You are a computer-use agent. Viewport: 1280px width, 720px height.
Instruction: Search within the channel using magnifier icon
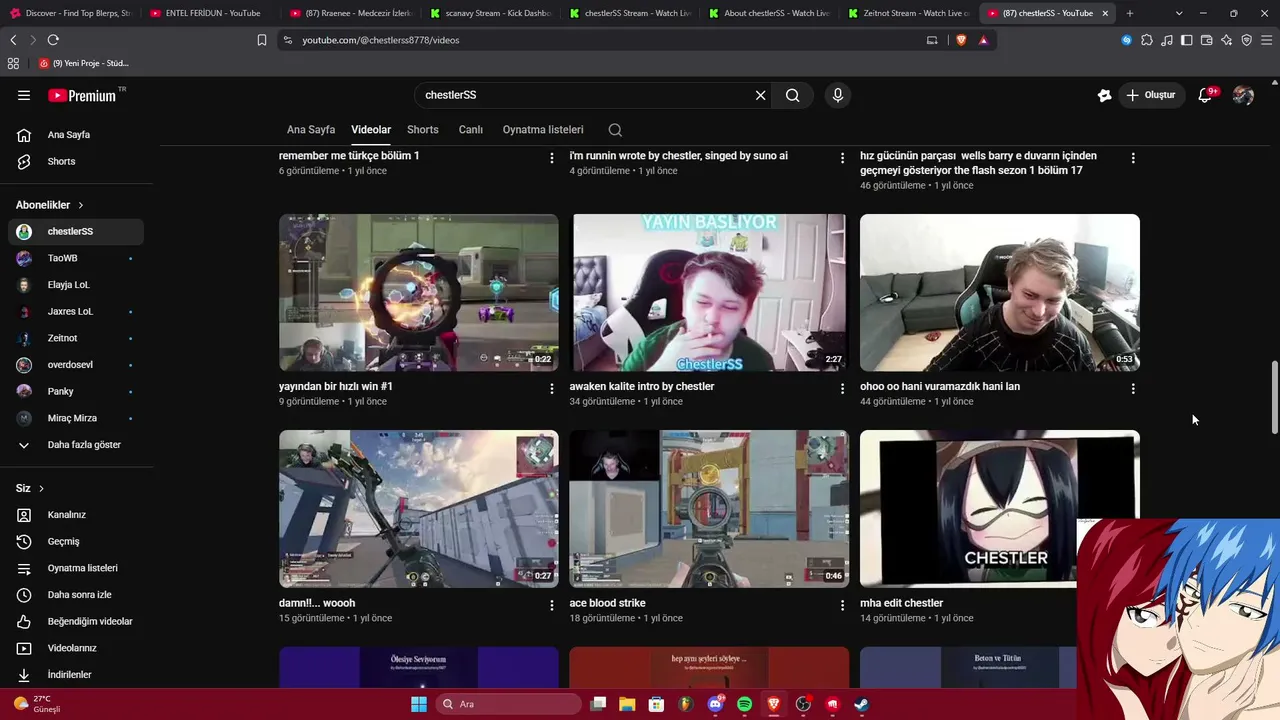click(615, 130)
